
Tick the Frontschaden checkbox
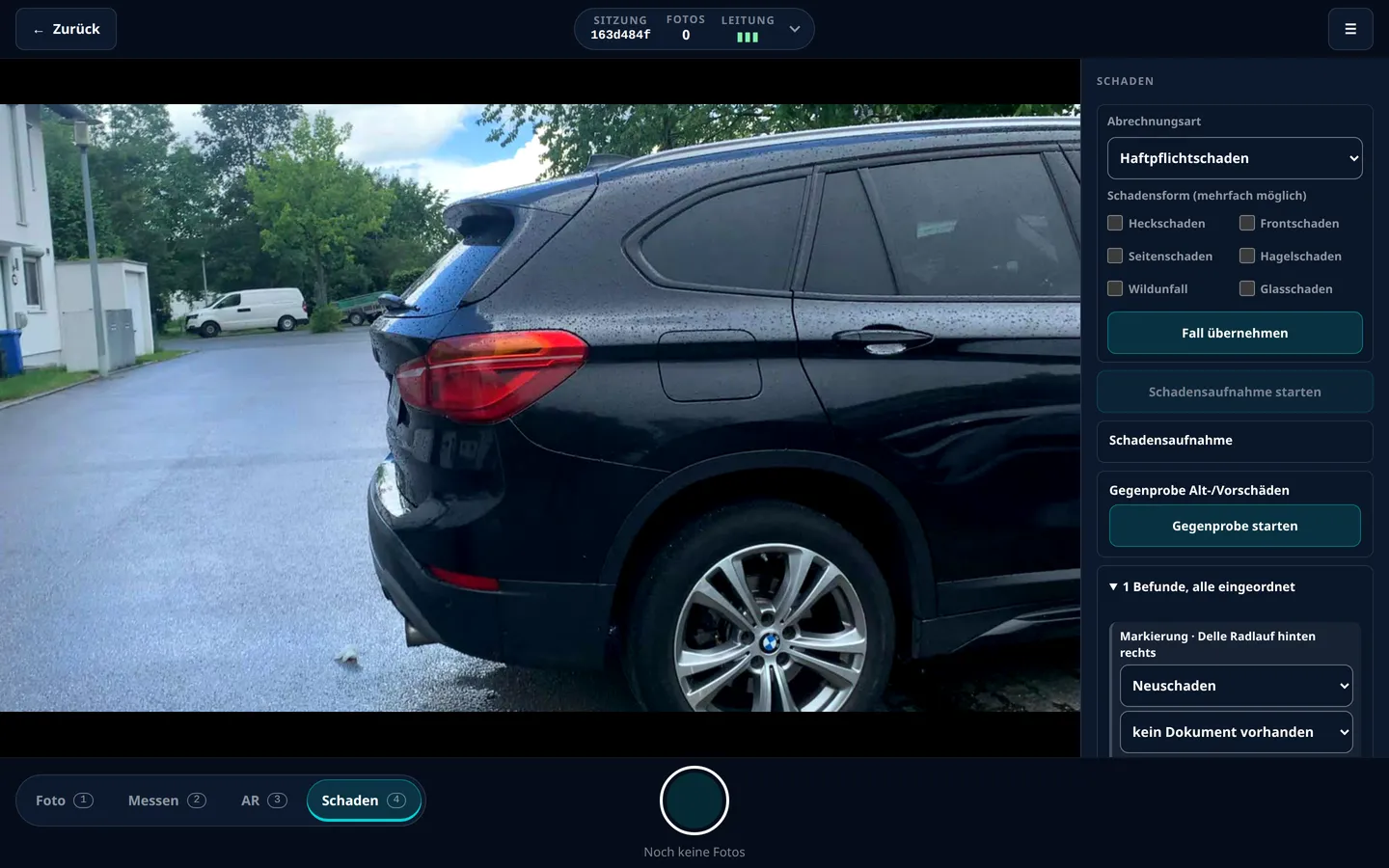click(1247, 223)
